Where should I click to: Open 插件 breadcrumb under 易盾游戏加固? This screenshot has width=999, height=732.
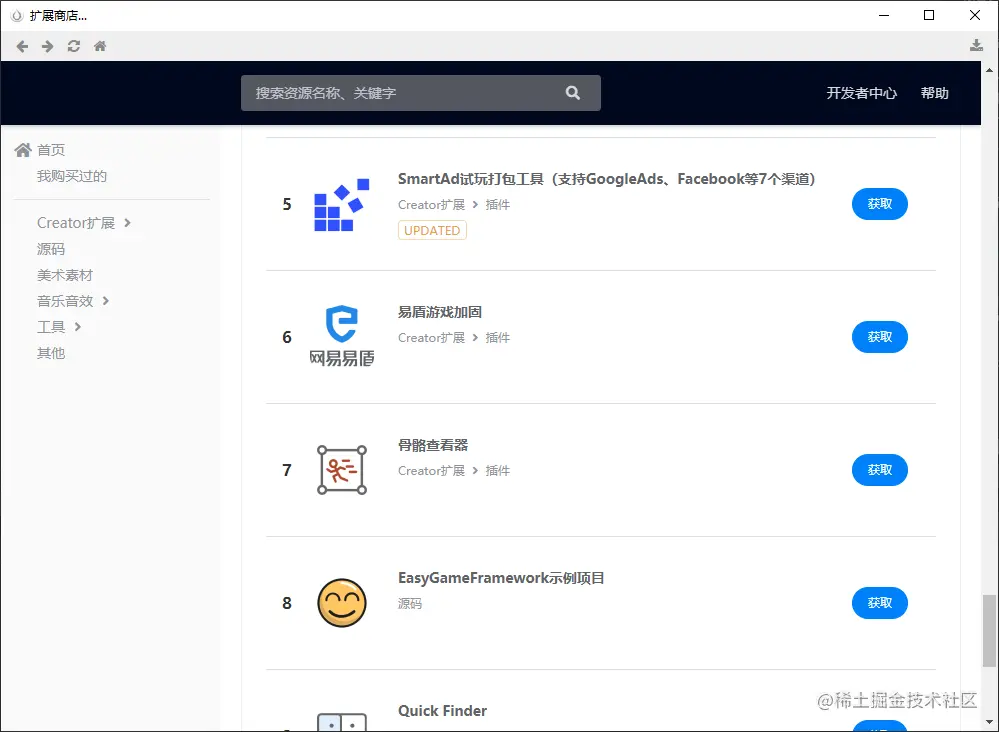pyautogui.click(x=498, y=338)
